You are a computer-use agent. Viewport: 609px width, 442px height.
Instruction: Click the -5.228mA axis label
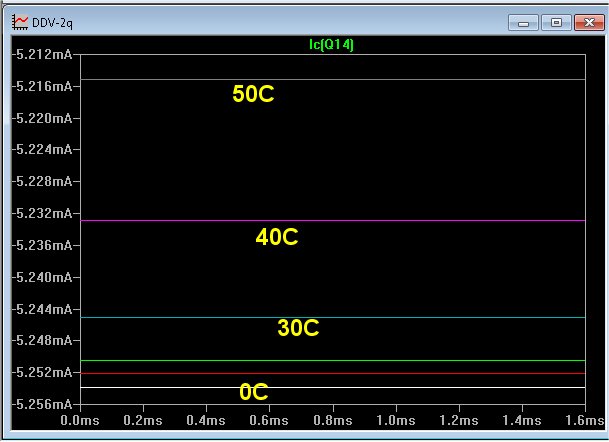(x=42, y=181)
